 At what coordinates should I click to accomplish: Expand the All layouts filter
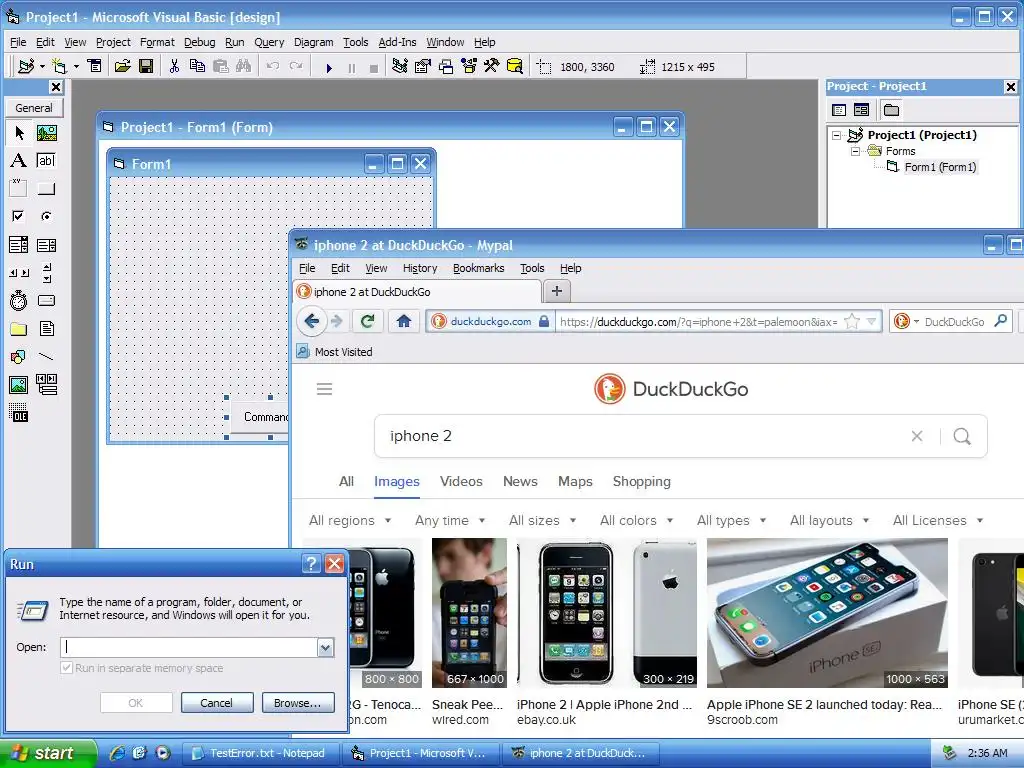pyautogui.click(x=829, y=520)
